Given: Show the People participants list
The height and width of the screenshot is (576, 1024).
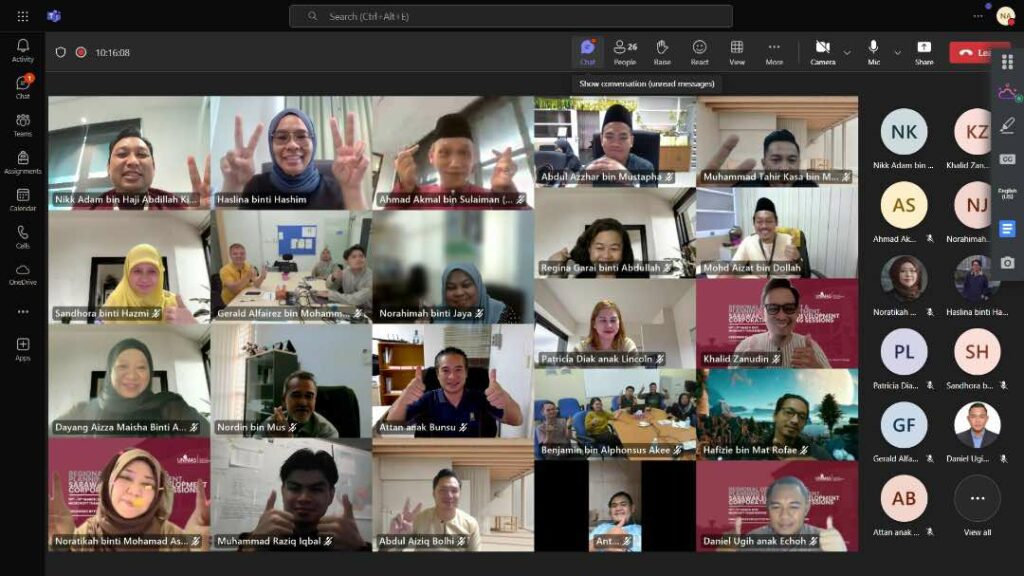Looking at the screenshot, I should coord(625,51).
